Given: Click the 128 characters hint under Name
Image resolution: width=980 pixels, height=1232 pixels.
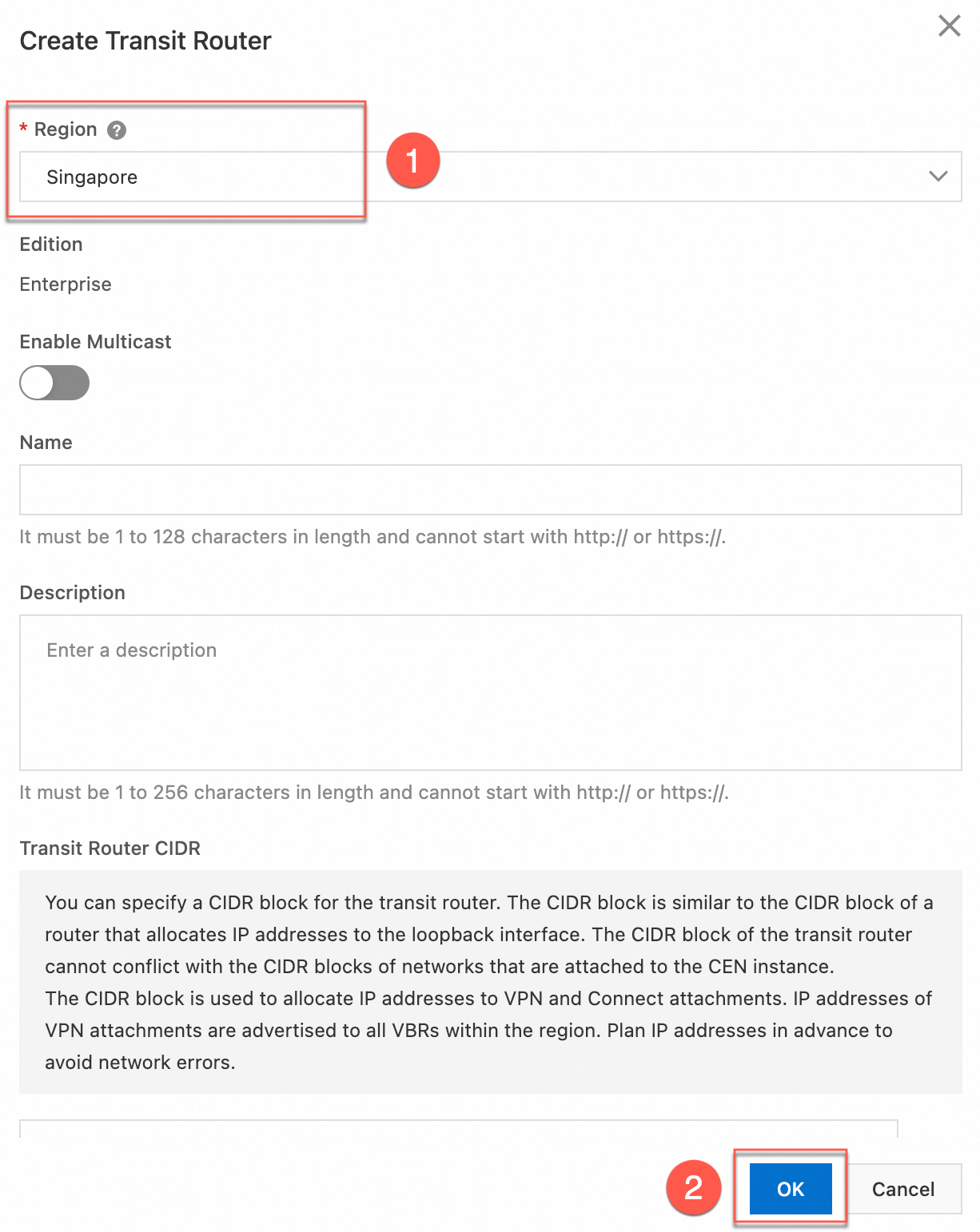Looking at the screenshot, I should click(x=372, y=537).
